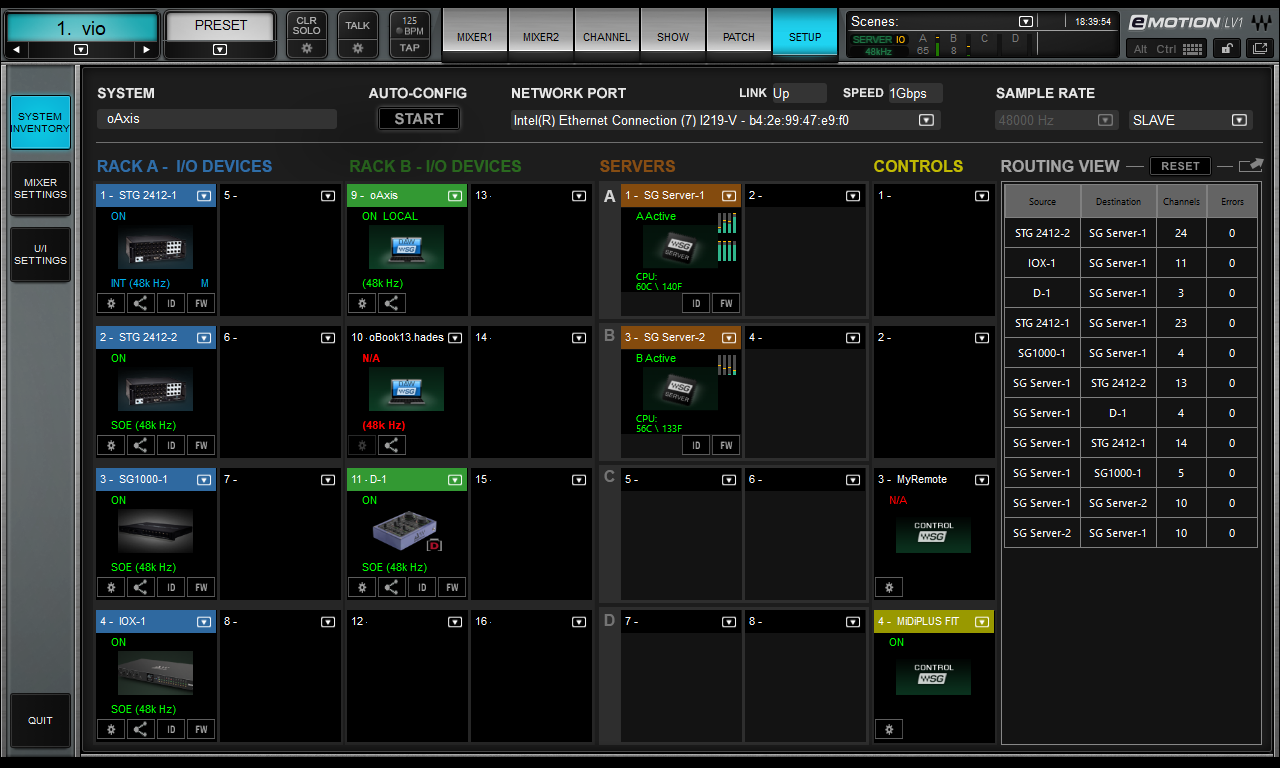
Task: Open settings gear for STG 2412-1 device
Action: pos(111,303)
